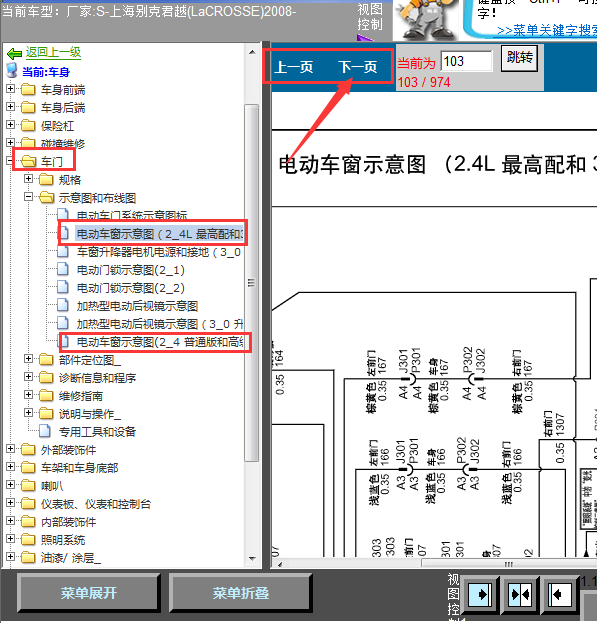
Task: Click tree panel scroll-up arrow
Action: point(252,52)
